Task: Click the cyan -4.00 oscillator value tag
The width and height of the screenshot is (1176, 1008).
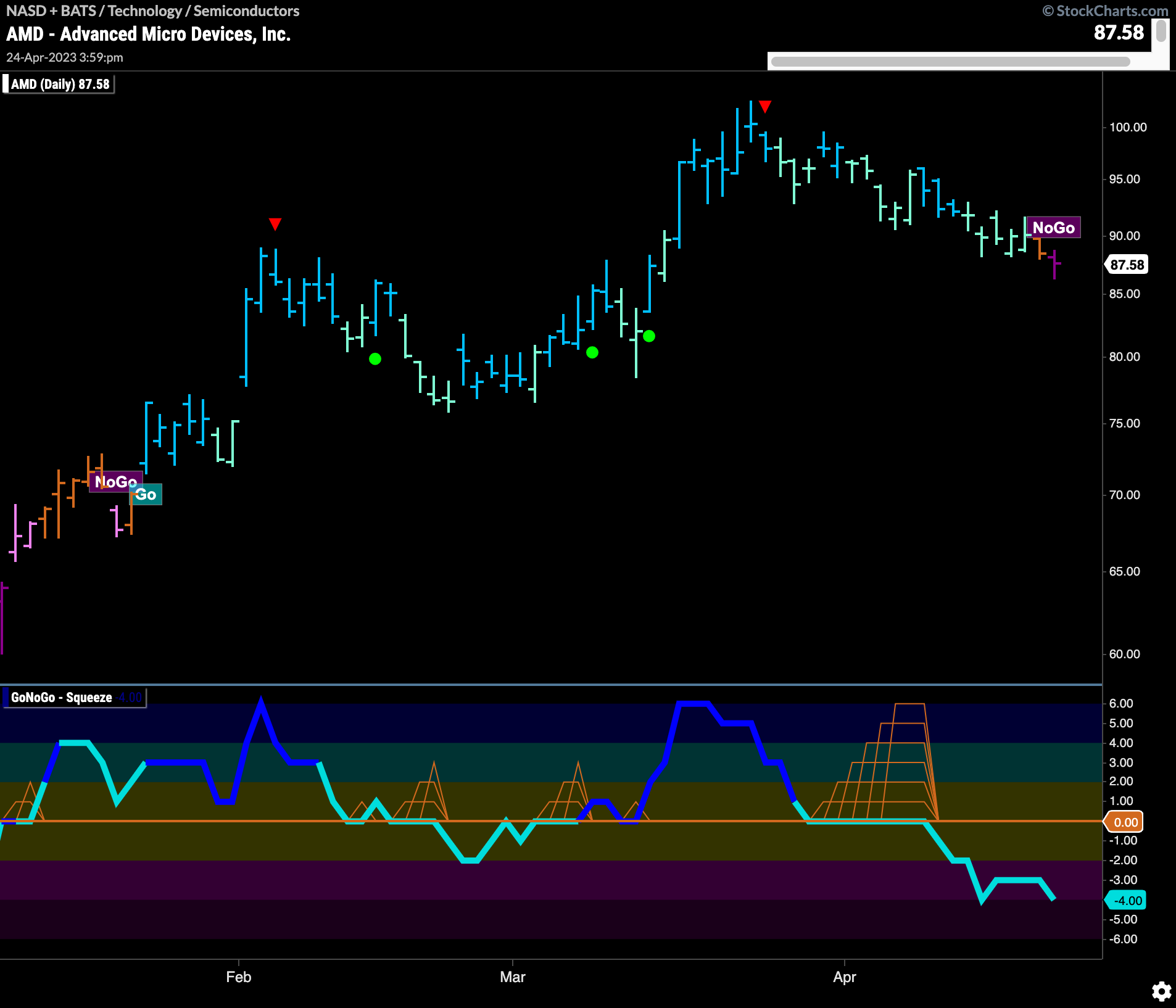Action: coord(1126,901)
